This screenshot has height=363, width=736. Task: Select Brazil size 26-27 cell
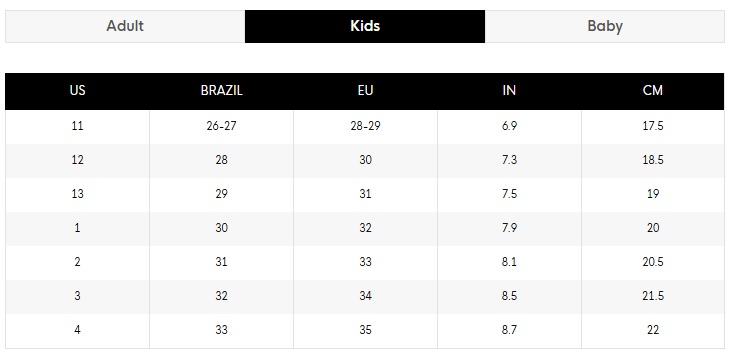(222, 127)
